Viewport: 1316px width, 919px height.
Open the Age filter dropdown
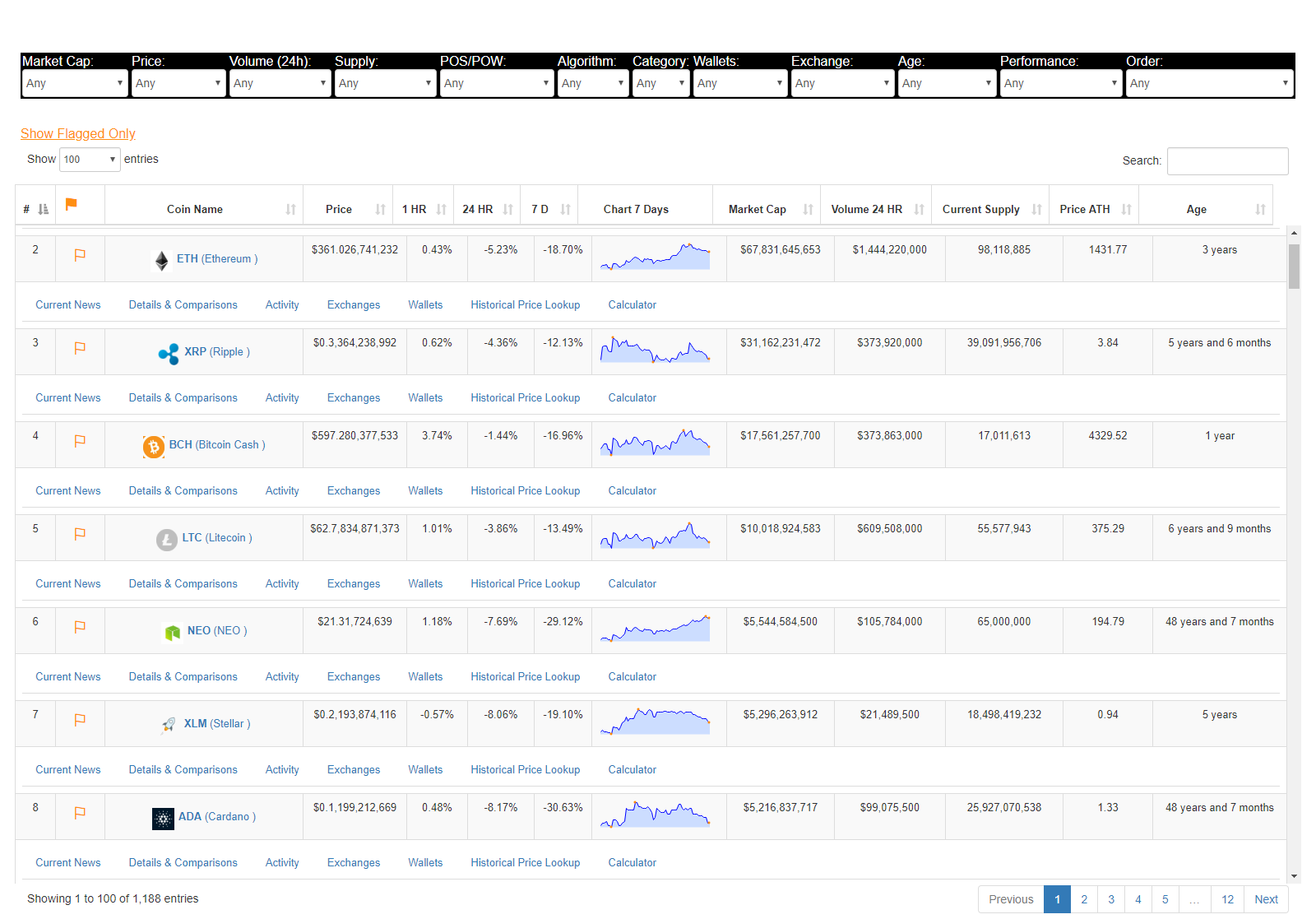[x=947, y=83]
